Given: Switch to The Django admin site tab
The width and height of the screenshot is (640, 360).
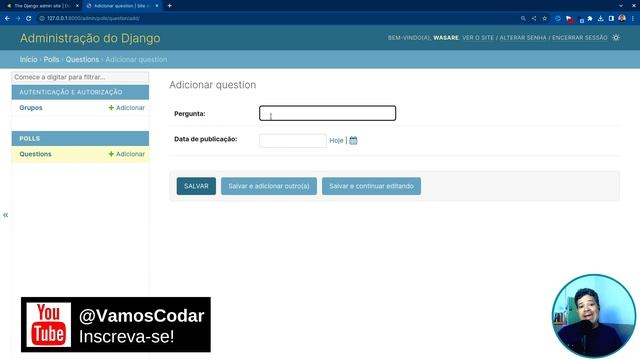Looking at the screenshot, I should coord(42,6).
